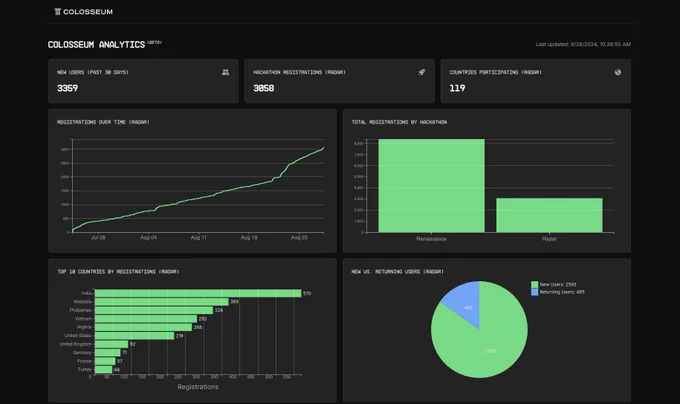Click the users icon on New Users card

click(226, 72)
